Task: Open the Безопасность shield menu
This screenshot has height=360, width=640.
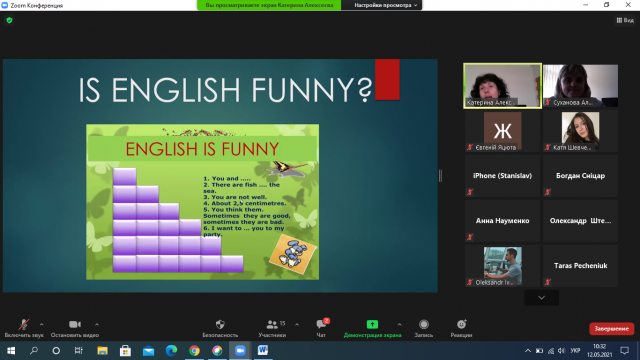Action: coord(220,328)
